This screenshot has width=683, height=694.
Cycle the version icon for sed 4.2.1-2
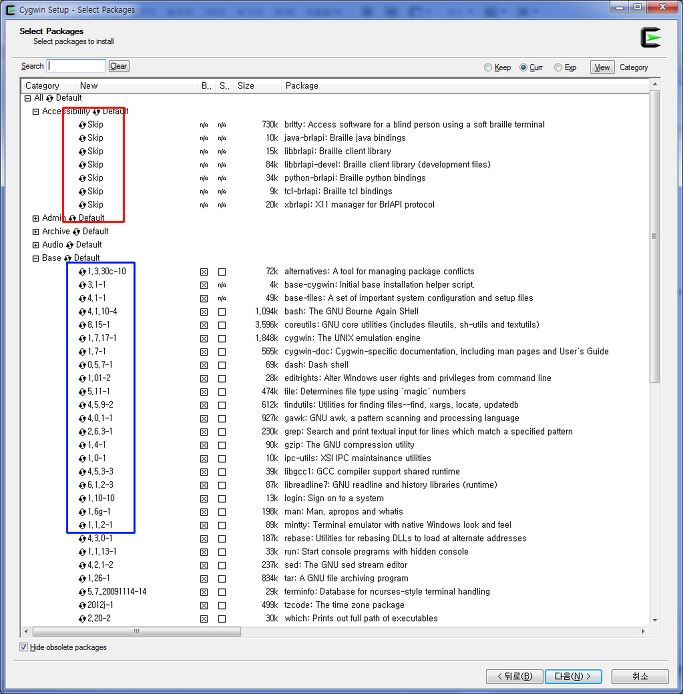click(x=82, y=566)
